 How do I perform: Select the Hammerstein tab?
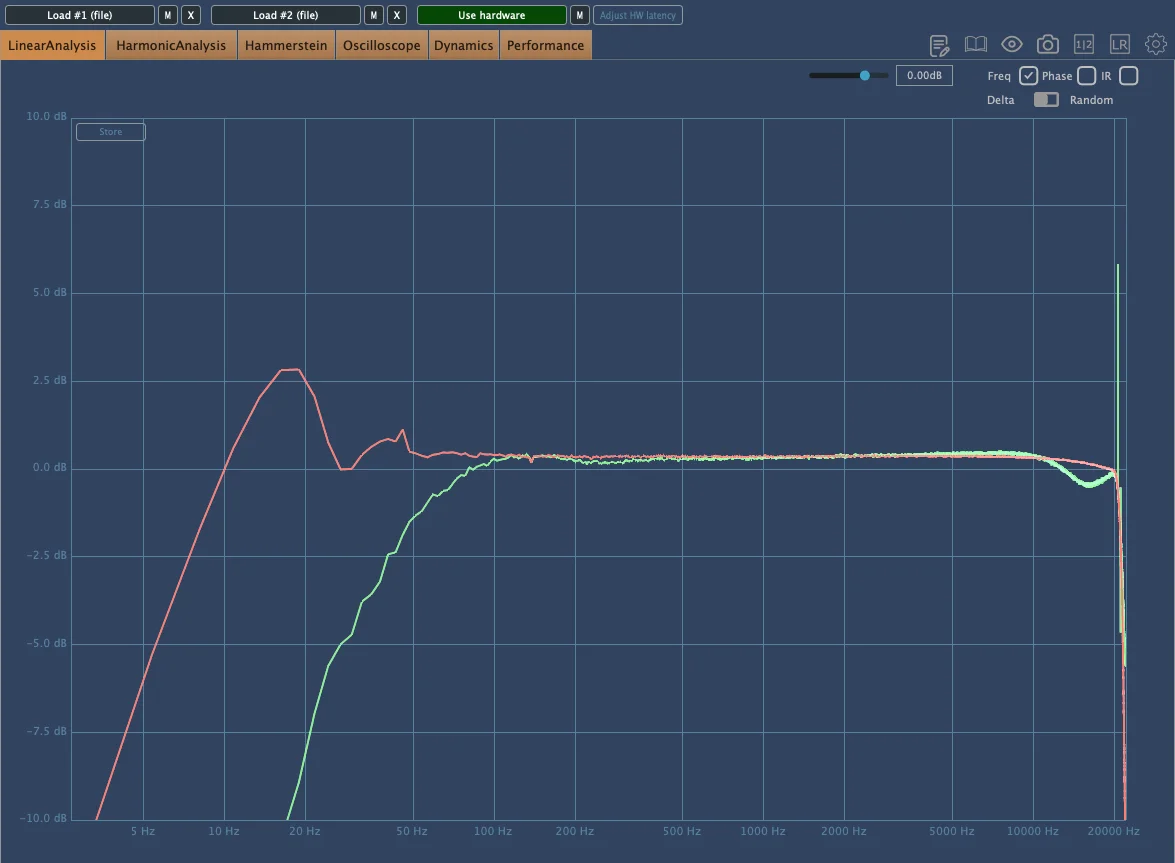point(286,45)
